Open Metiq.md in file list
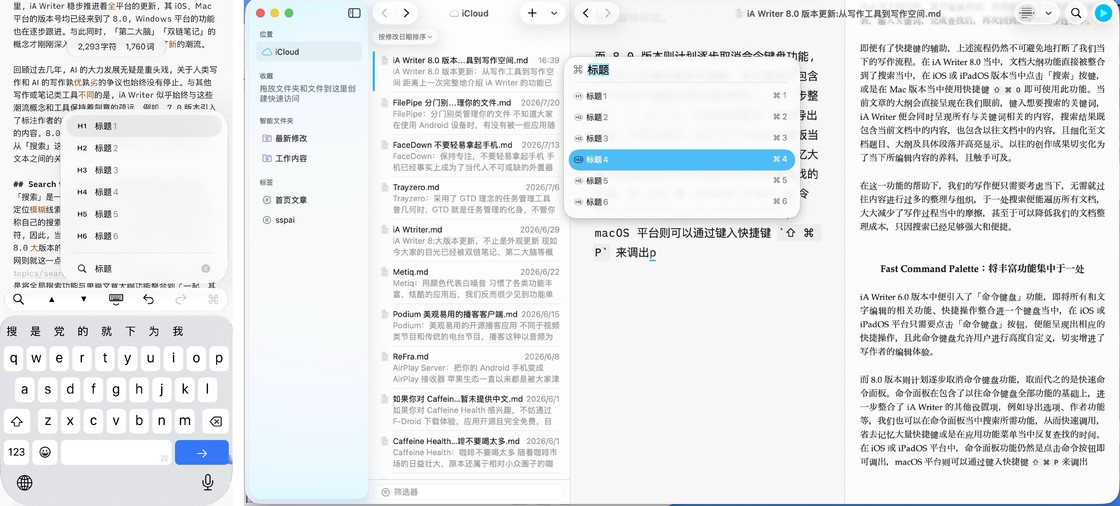The height and width of the screenshot is (506, 1120). click(x=471, y=282)
